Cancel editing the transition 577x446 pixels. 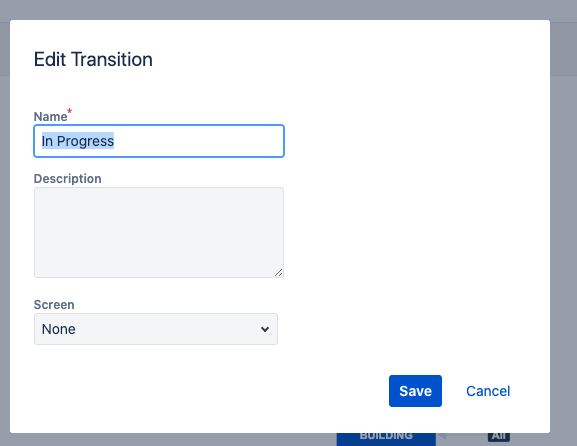point(488,391)
